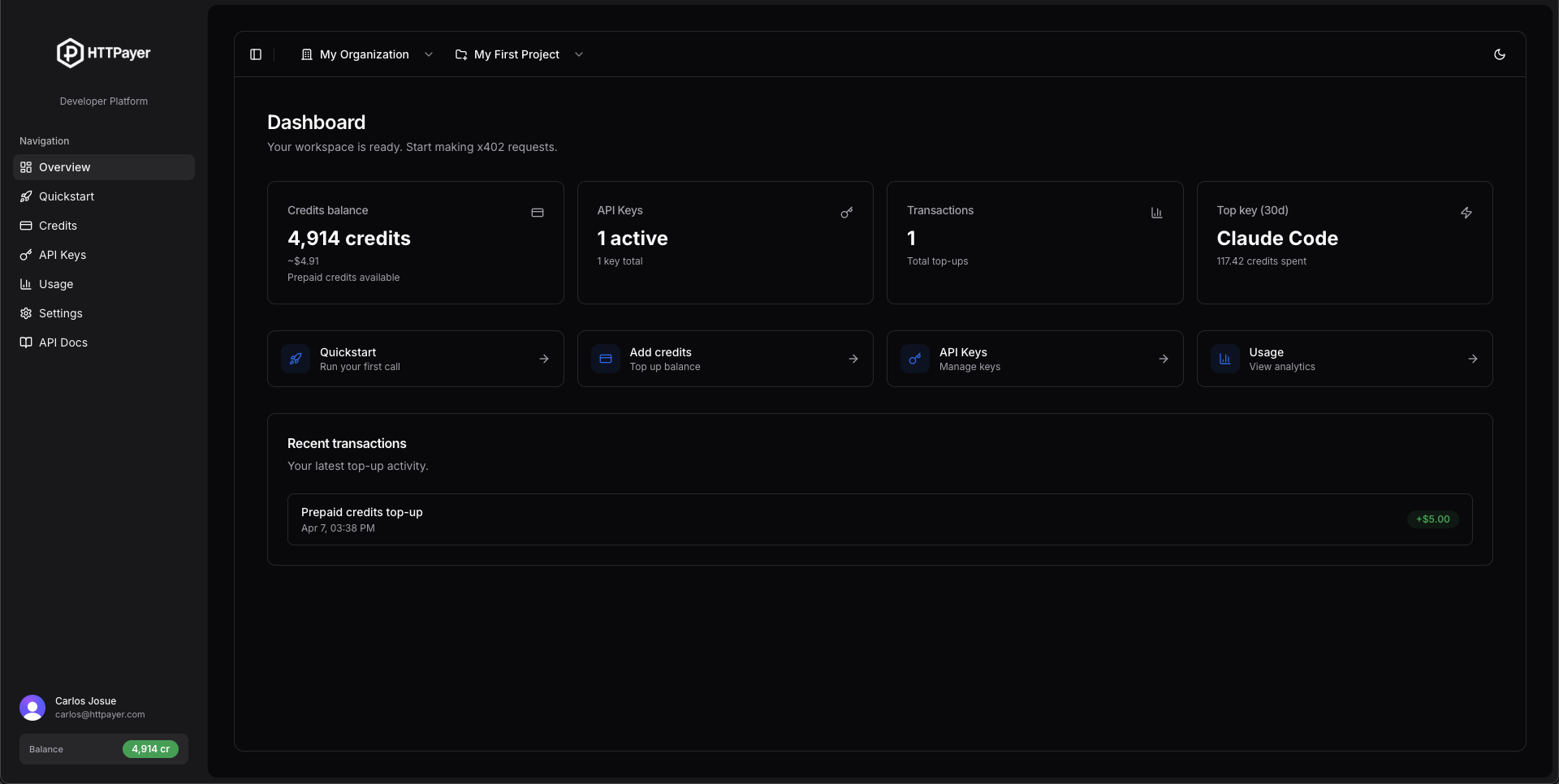
Task: Select the Quickstart rocket icon in sidebar
Action: pyautogui.click(x=26, y=196)
